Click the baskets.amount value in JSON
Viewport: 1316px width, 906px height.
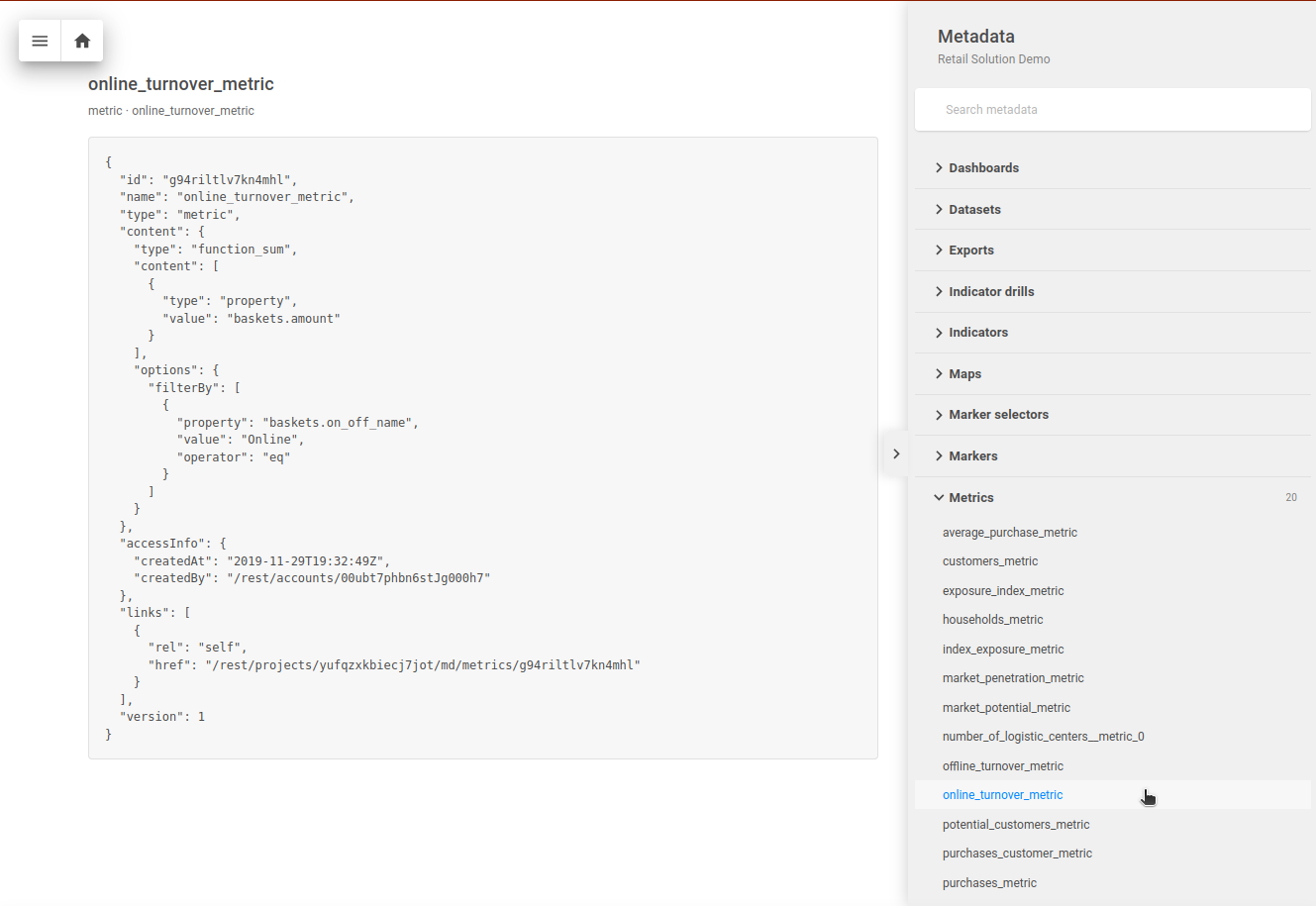283,319
